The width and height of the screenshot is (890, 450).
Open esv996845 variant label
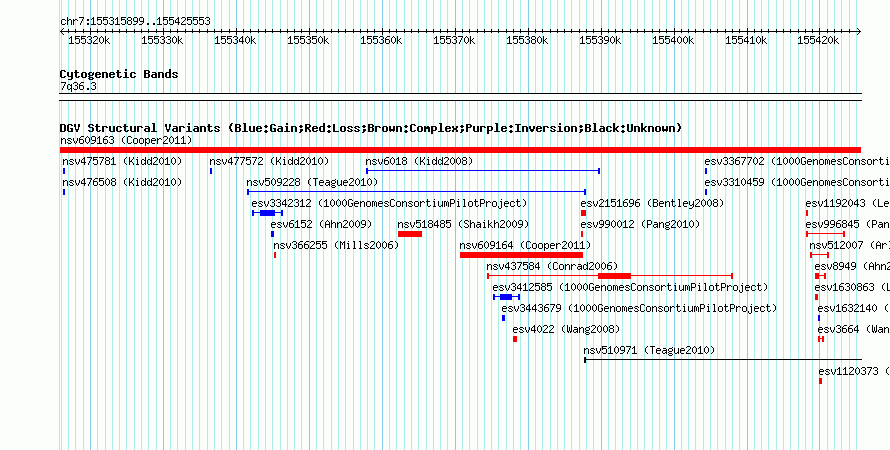(847, 224)
